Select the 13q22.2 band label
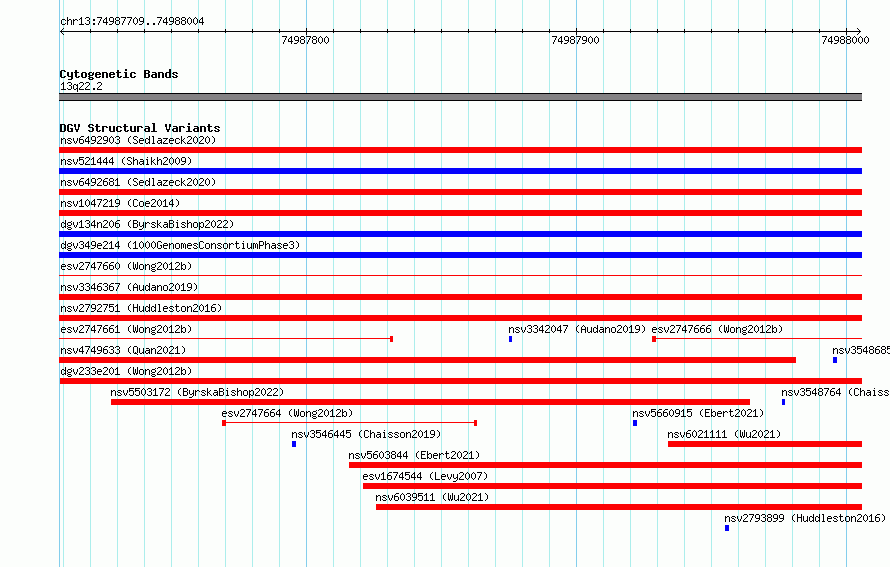Viewport: 890px width, 567px height. click(81, 86)
